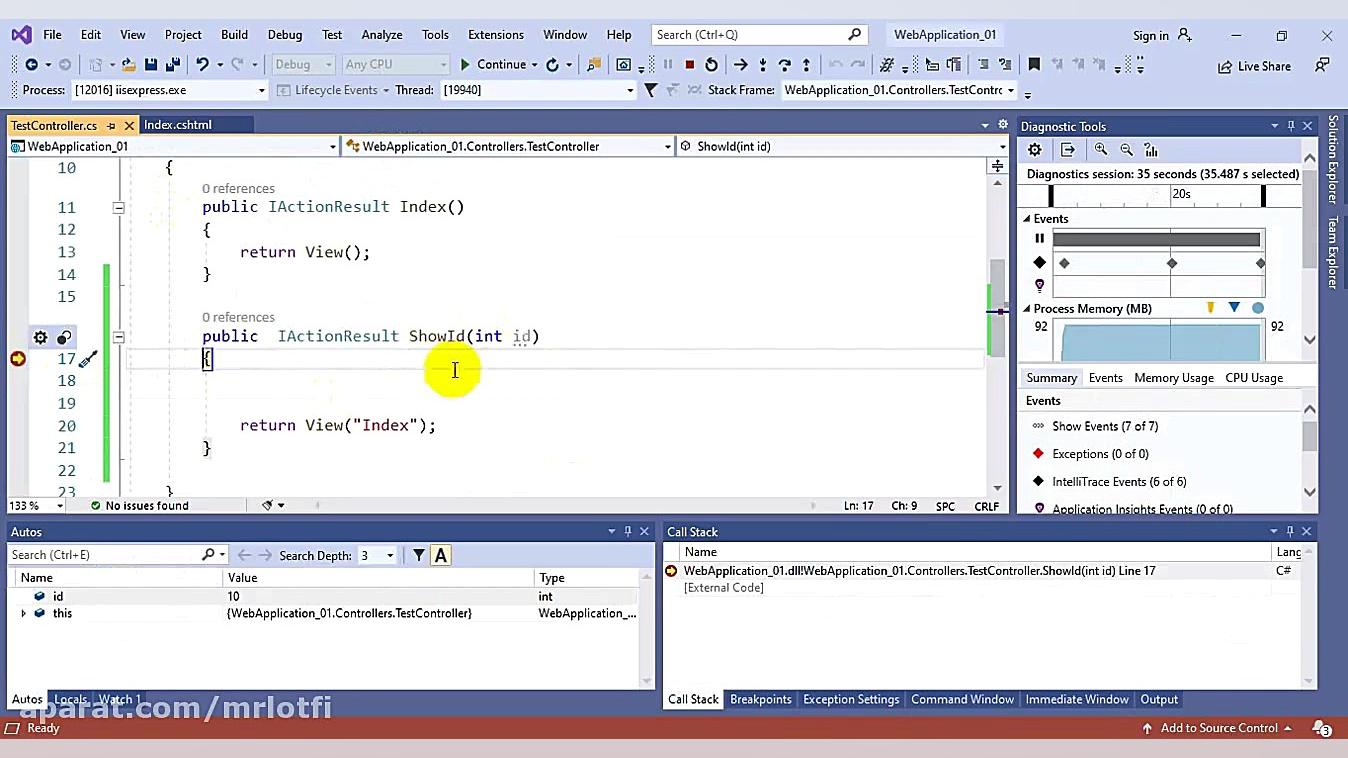Click breakpoint marker on line 17
Screen dimensions: 1348x758
(18, 359)
